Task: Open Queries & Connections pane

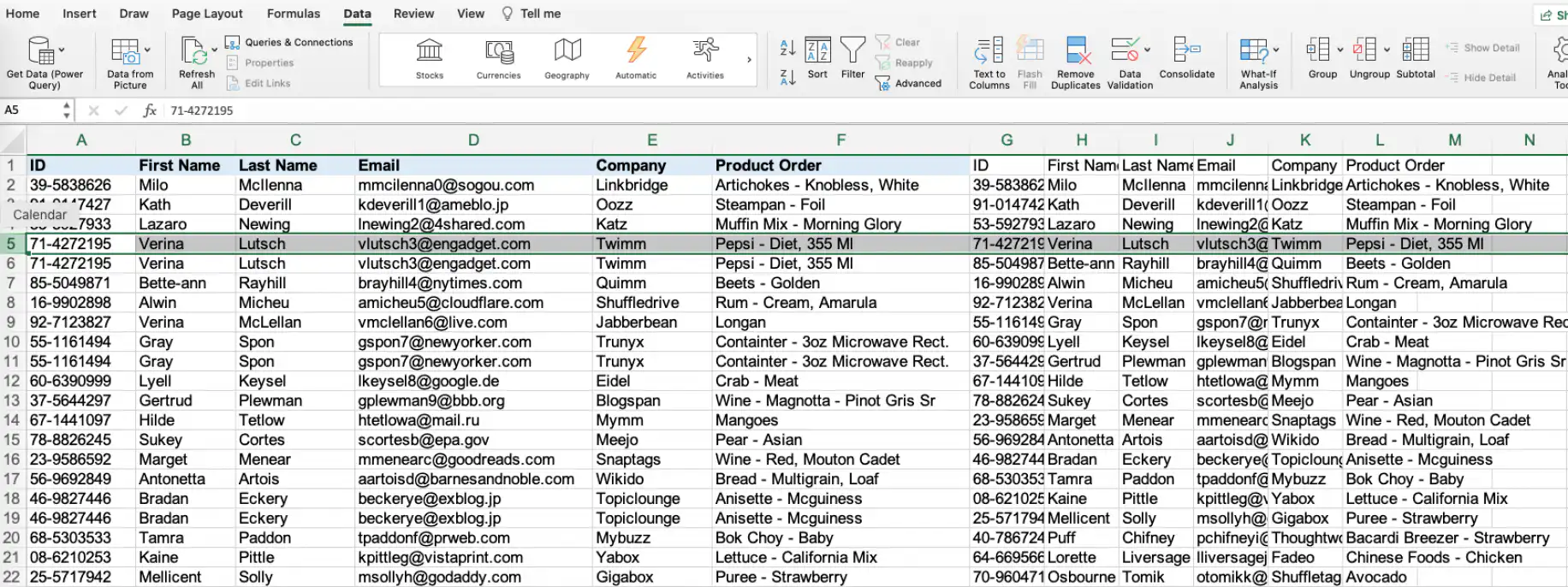Action: [288, 42]
